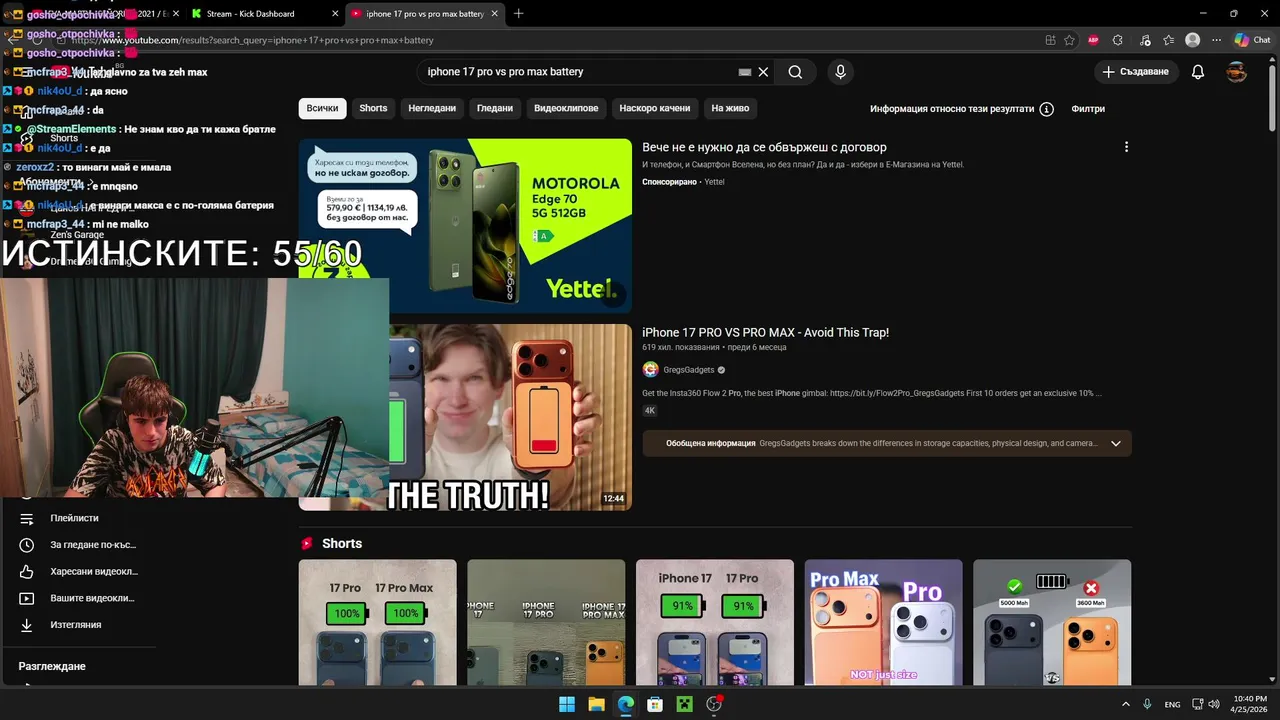Click the taskbar volume speaker icon
The height and width of the screenshot is (720, 1280).
[1214, 704]
